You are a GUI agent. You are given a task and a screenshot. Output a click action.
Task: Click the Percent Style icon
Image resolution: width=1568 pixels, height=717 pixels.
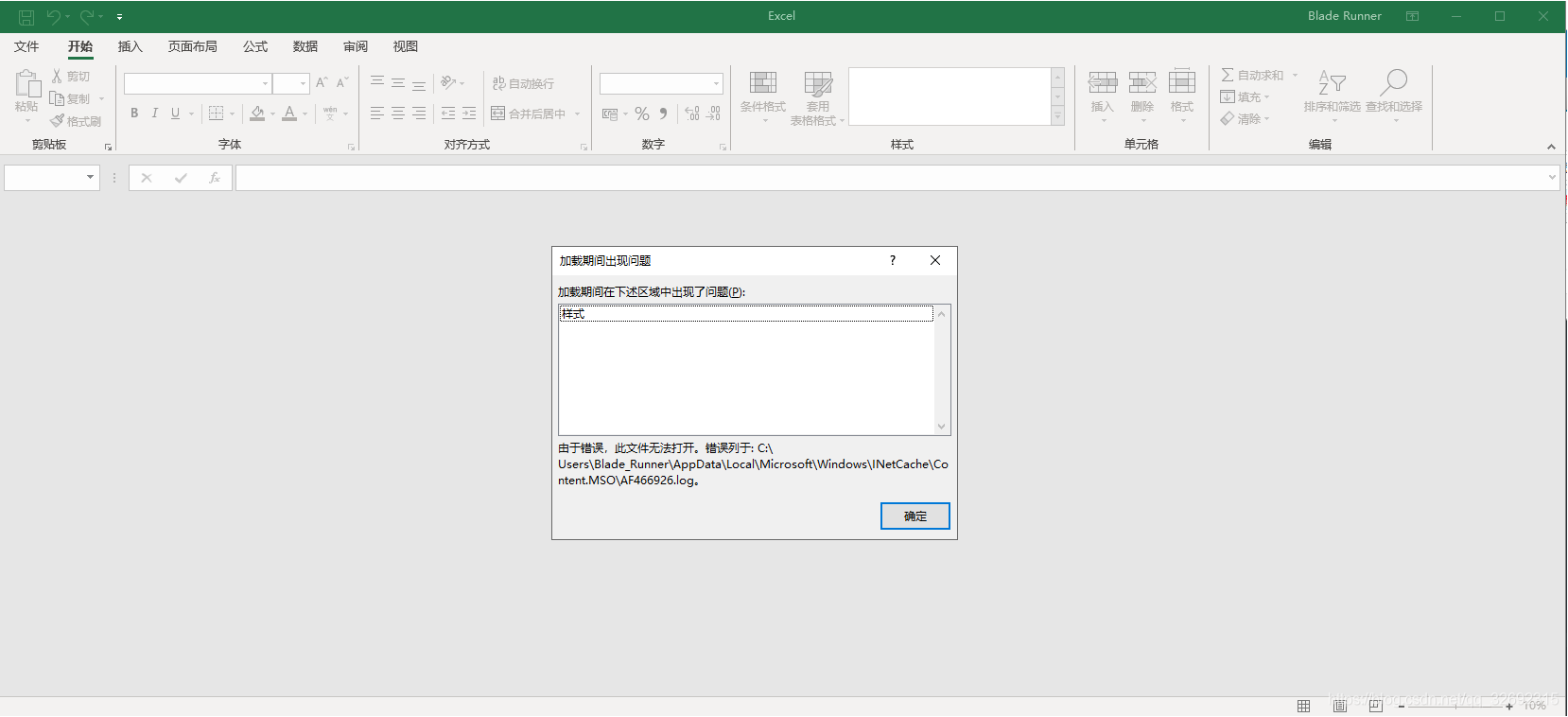tap(642, 114)
